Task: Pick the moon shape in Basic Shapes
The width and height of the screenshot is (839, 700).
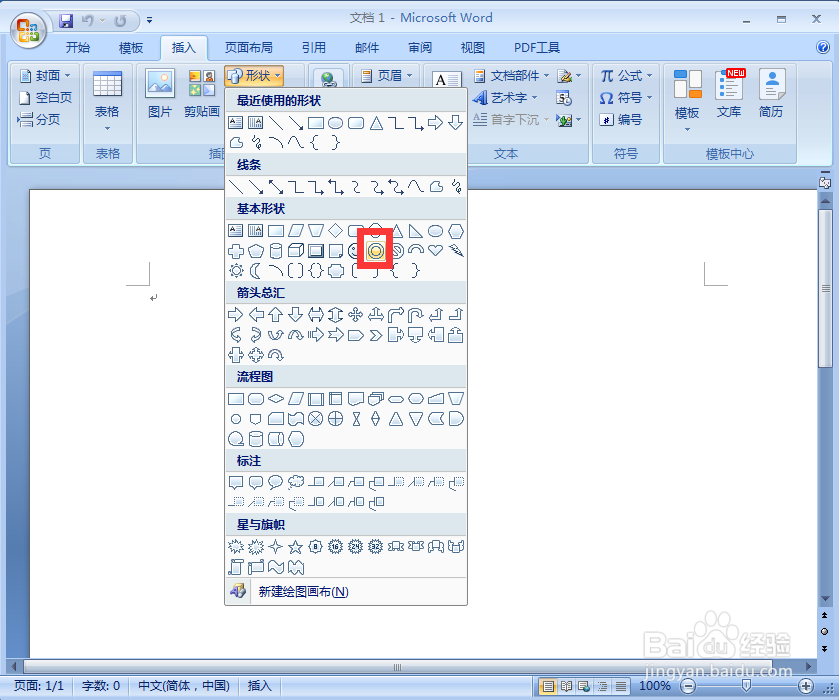Action: click(x=256, y=271)
